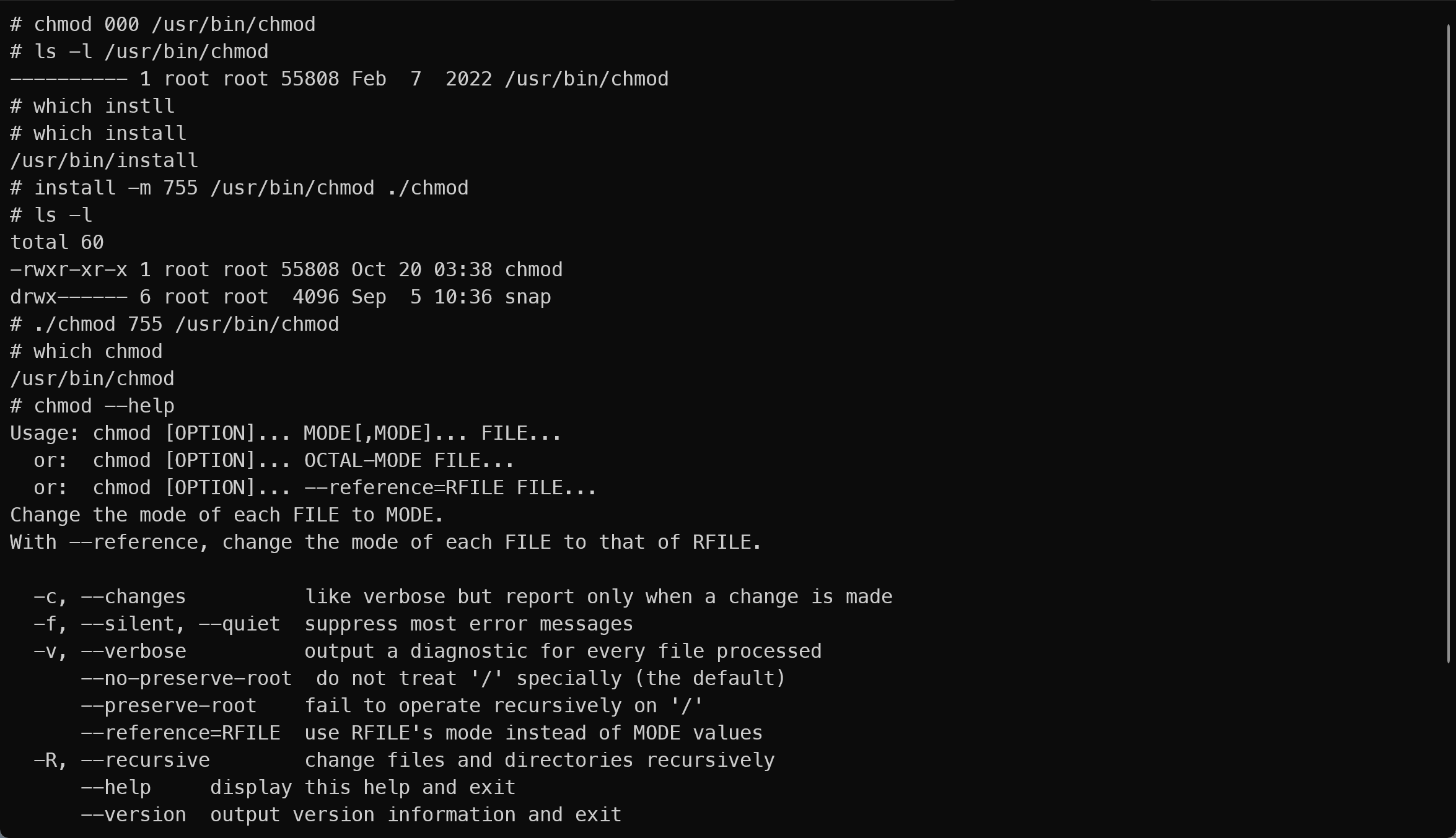Click the 'which chmod' command line
The image size is (1456, 838).
pos(97,352)
